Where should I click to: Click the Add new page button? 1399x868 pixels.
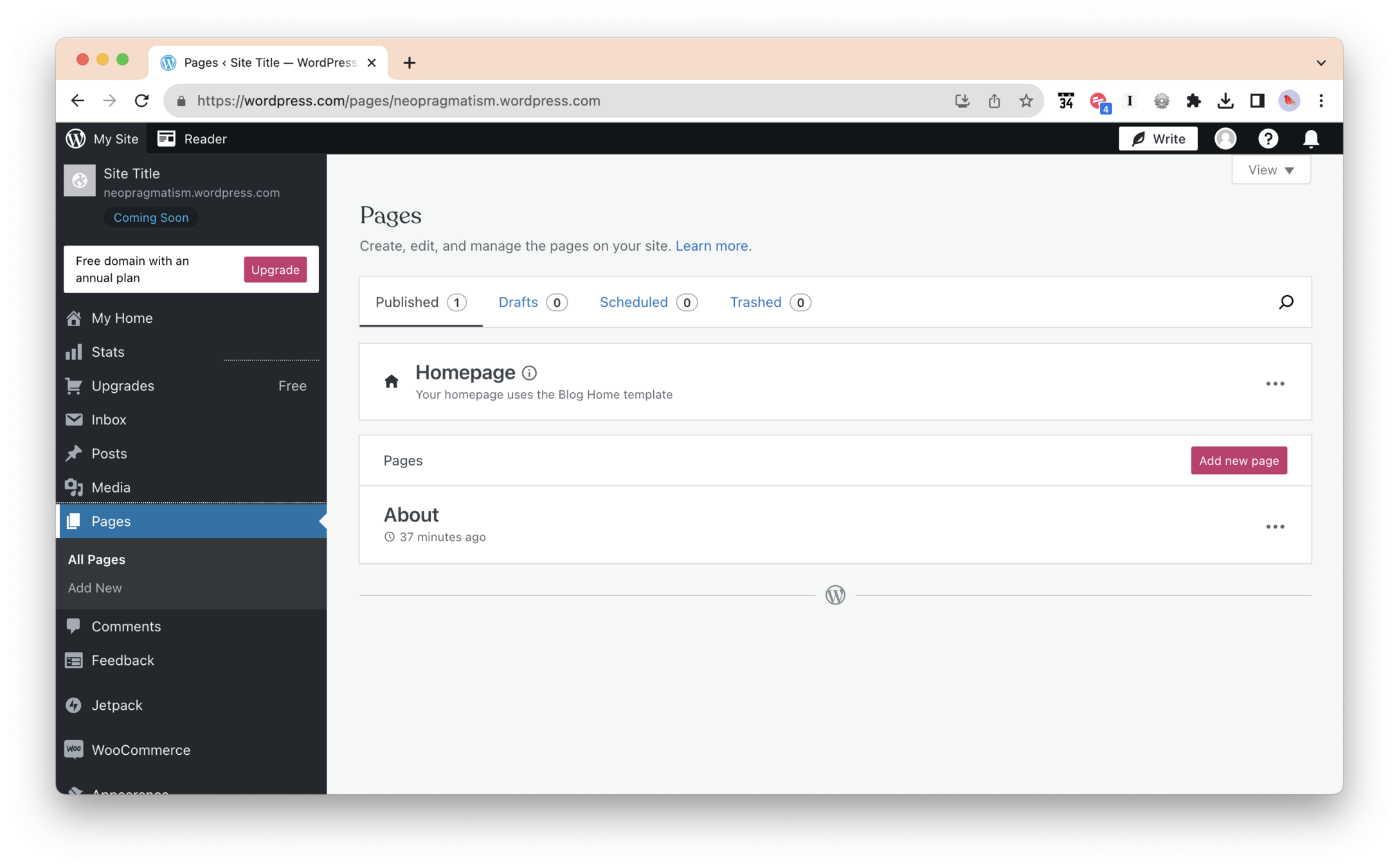(1238, 460)
